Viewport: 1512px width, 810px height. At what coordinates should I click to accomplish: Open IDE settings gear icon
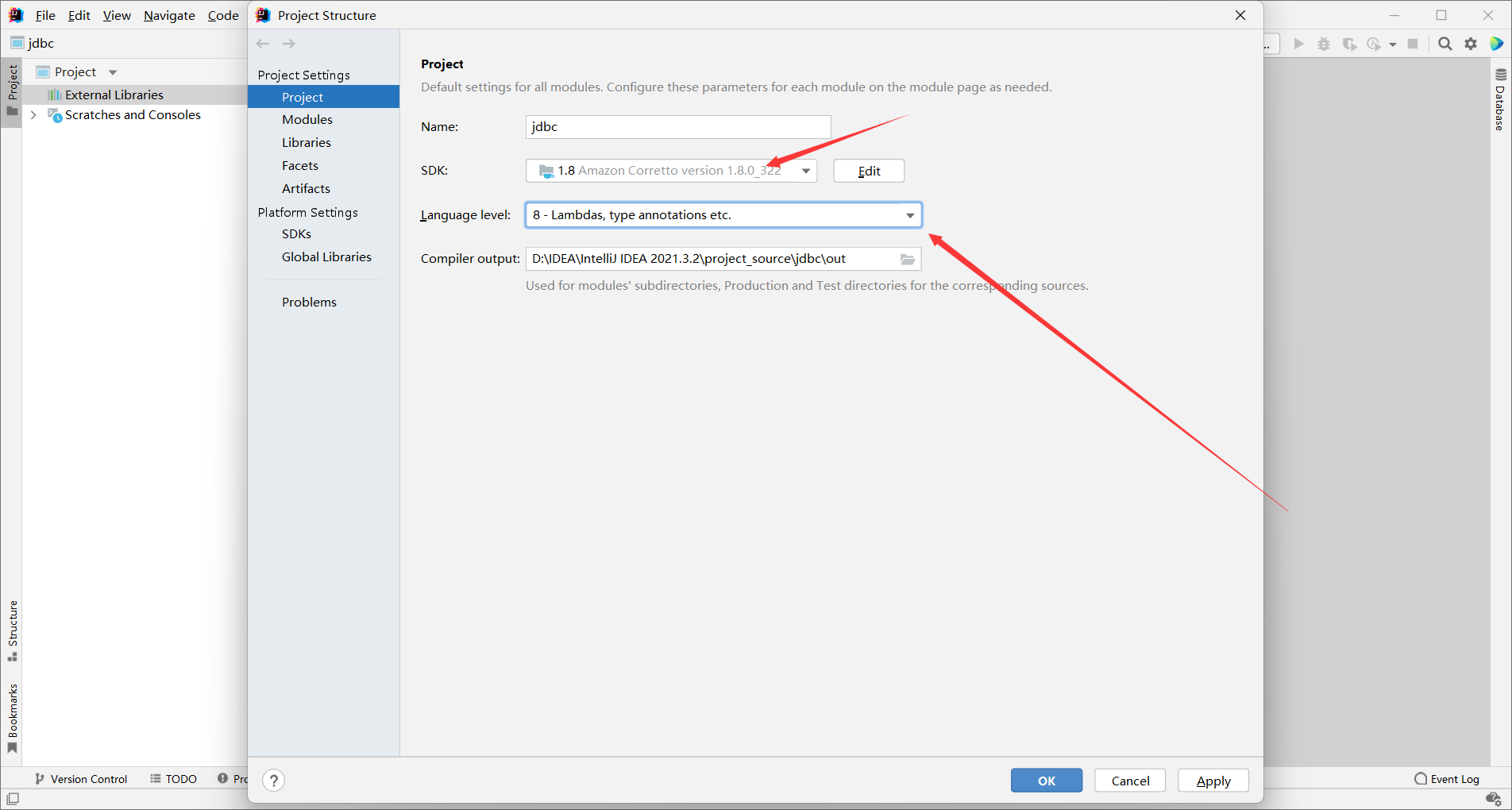point(1471,44)
